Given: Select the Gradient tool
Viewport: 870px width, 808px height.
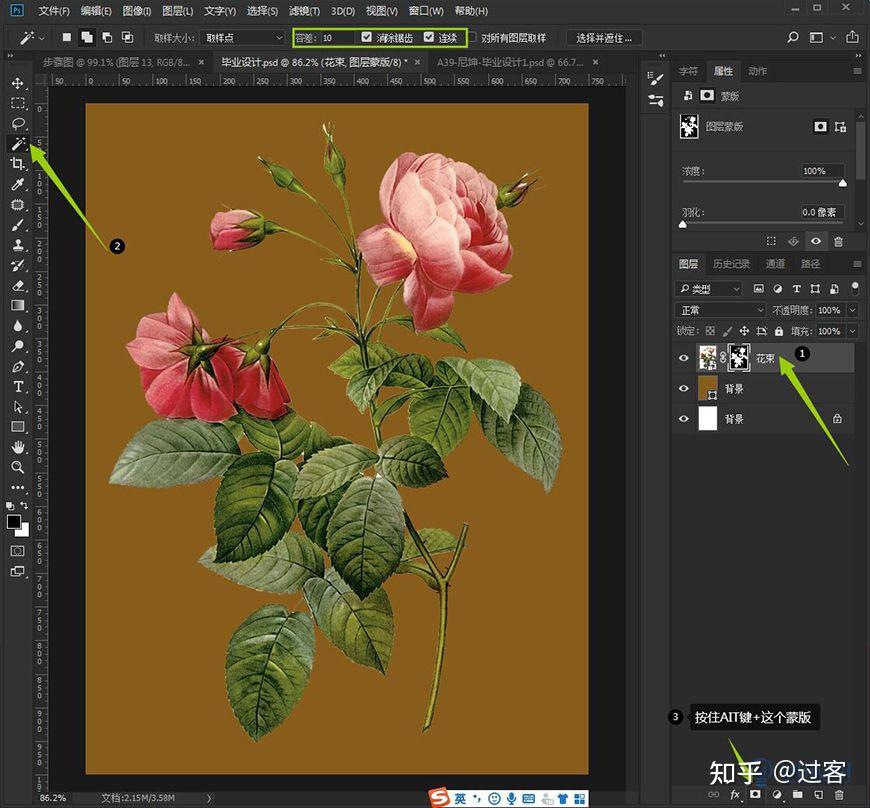Looking at the screenshot, I should 17,305.
